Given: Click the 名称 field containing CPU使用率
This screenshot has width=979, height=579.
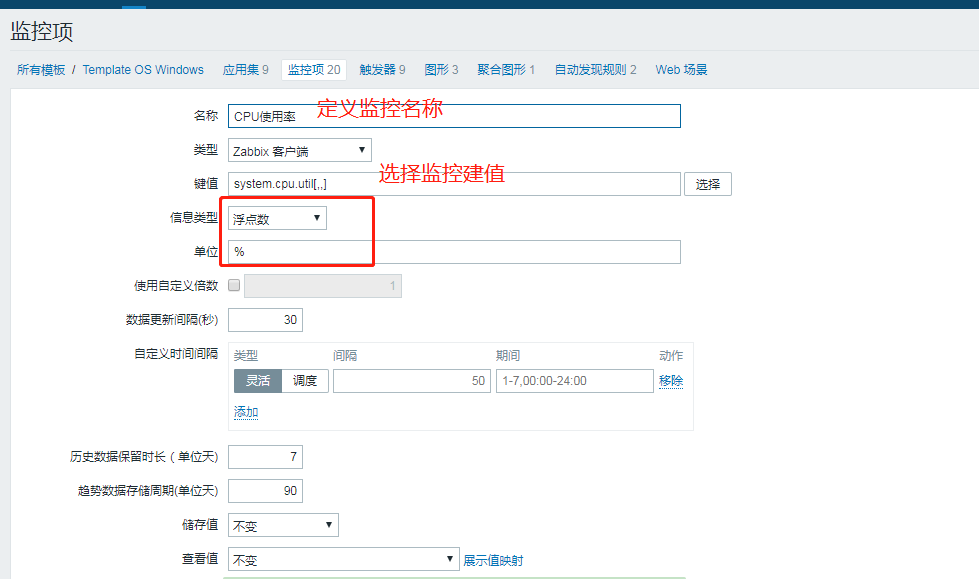Looking at the screenshot, I should point(455,116).
